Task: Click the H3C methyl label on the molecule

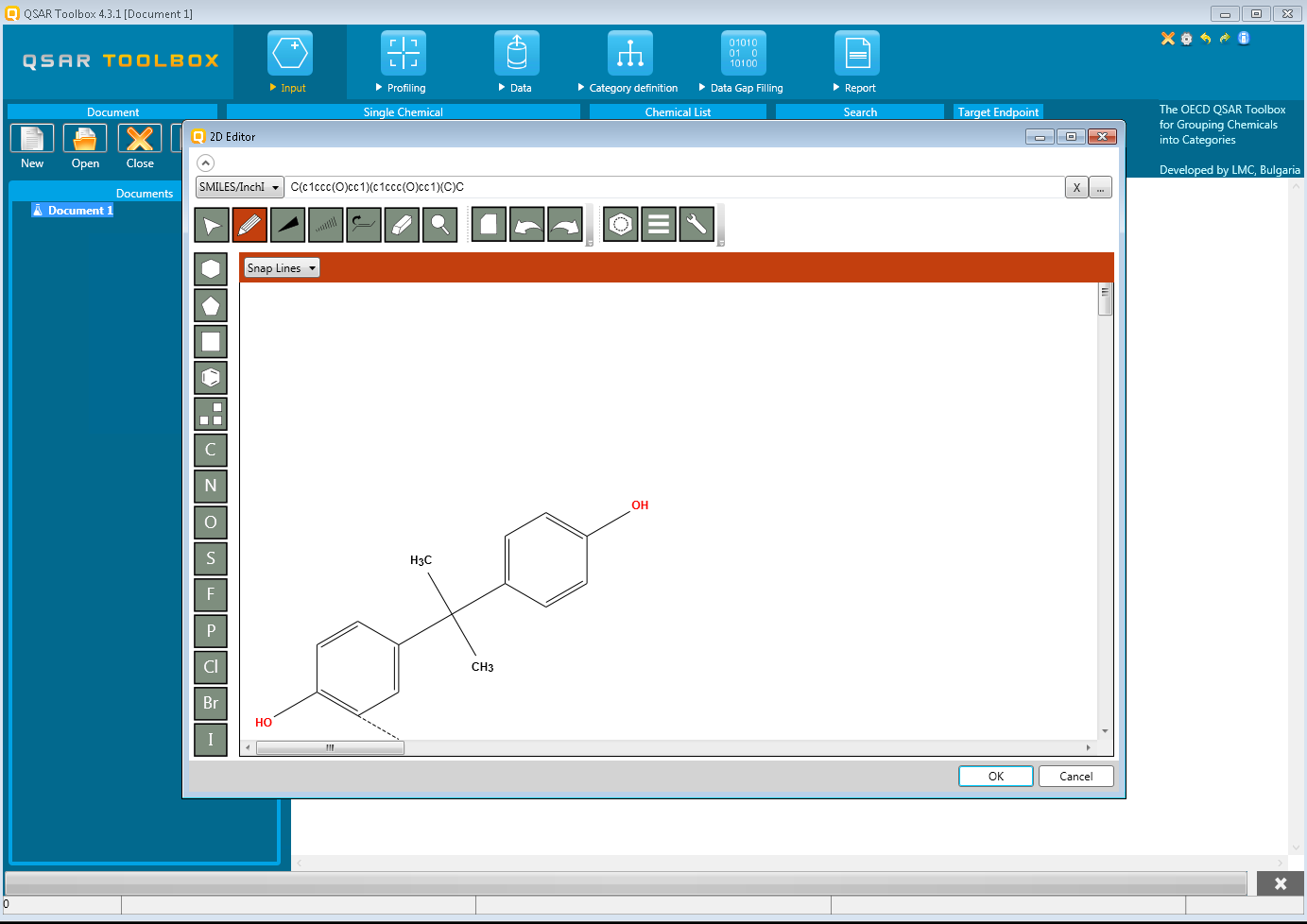Action: [x=421, y=560]
